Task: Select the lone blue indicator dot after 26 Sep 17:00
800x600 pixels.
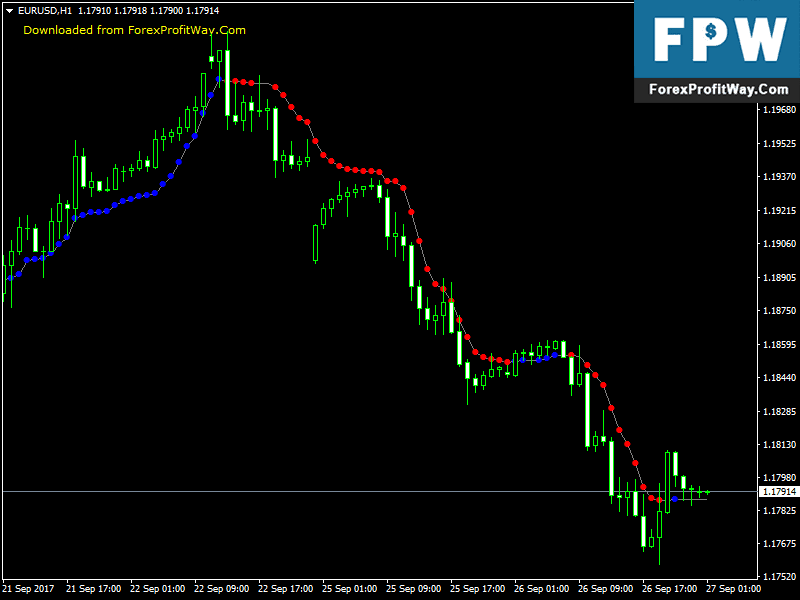Action: [675, 499]
